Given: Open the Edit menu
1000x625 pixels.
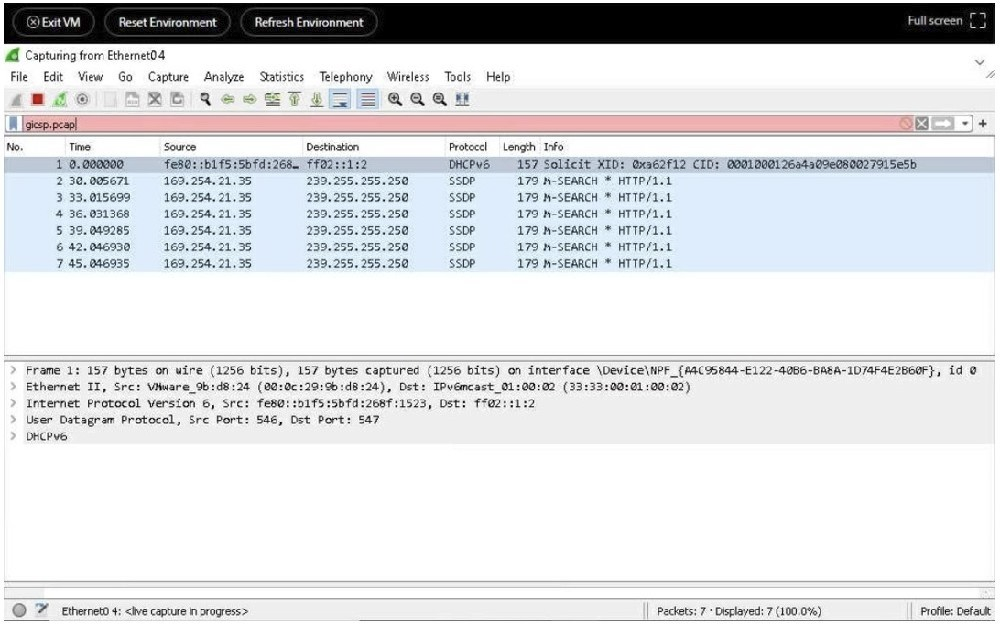Looking at the screenshot, I should (53, 77).
